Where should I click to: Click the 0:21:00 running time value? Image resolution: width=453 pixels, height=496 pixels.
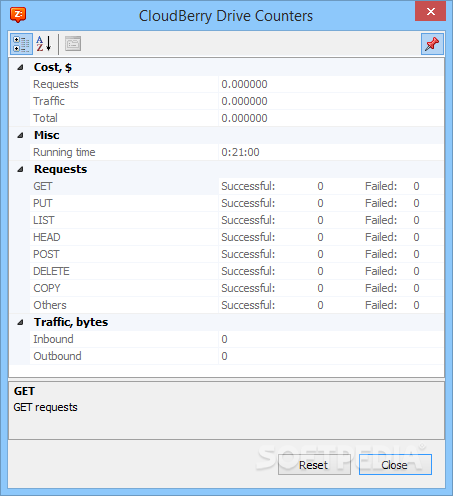(240, 152)
